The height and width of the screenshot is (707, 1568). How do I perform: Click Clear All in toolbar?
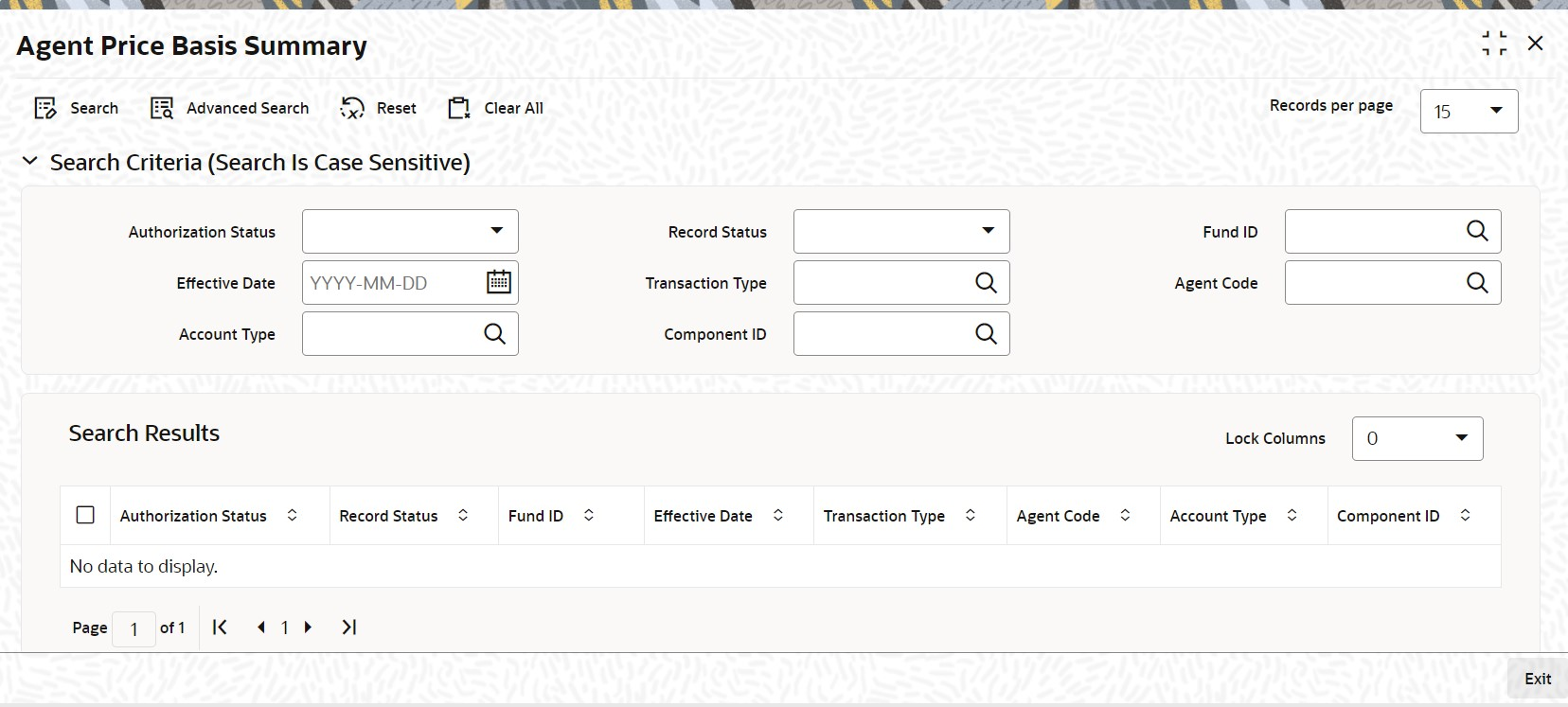click(495, 108)
